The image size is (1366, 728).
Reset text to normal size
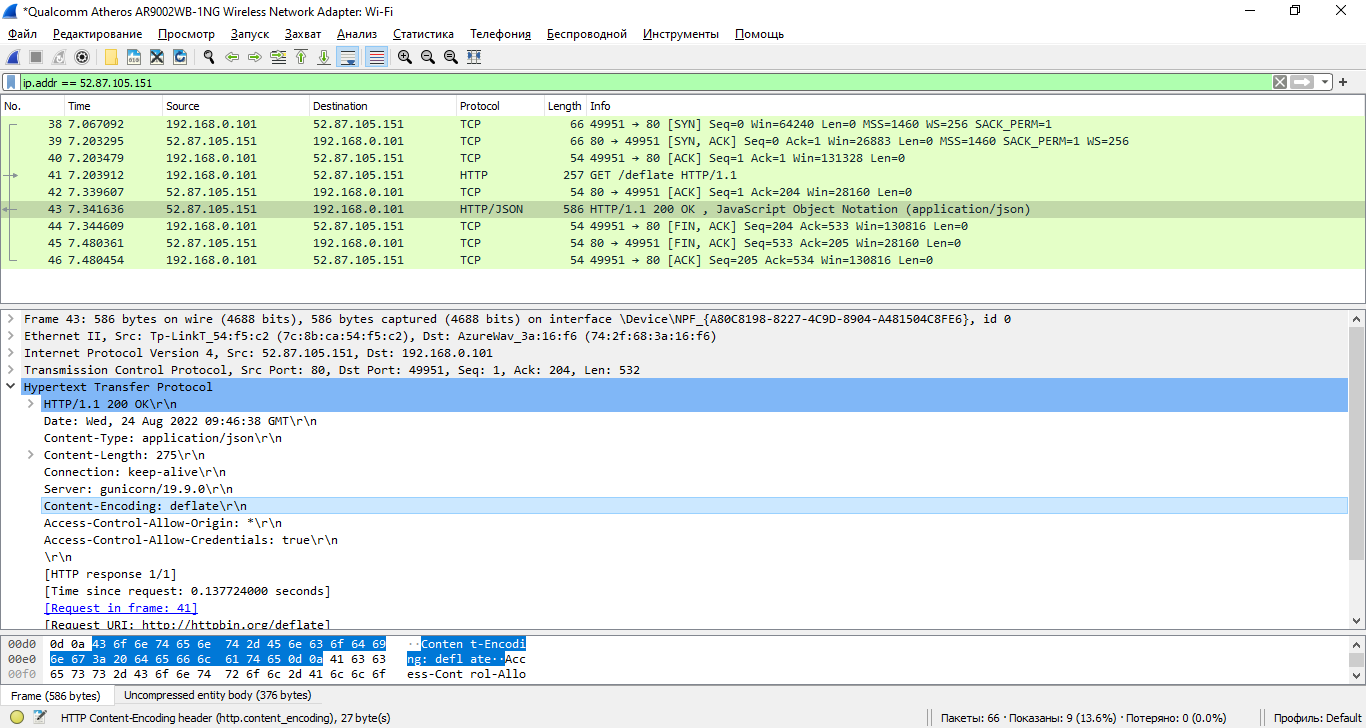click(451, 57)
